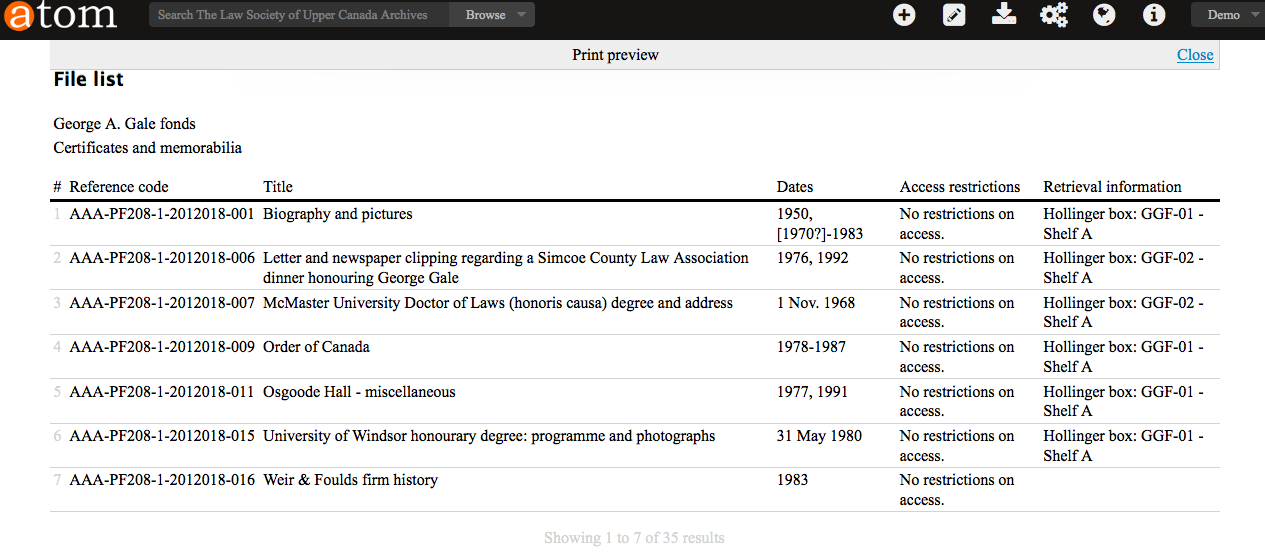Close the print preview
Viewport: 1265px width, 552px height.
(1195, 55)
